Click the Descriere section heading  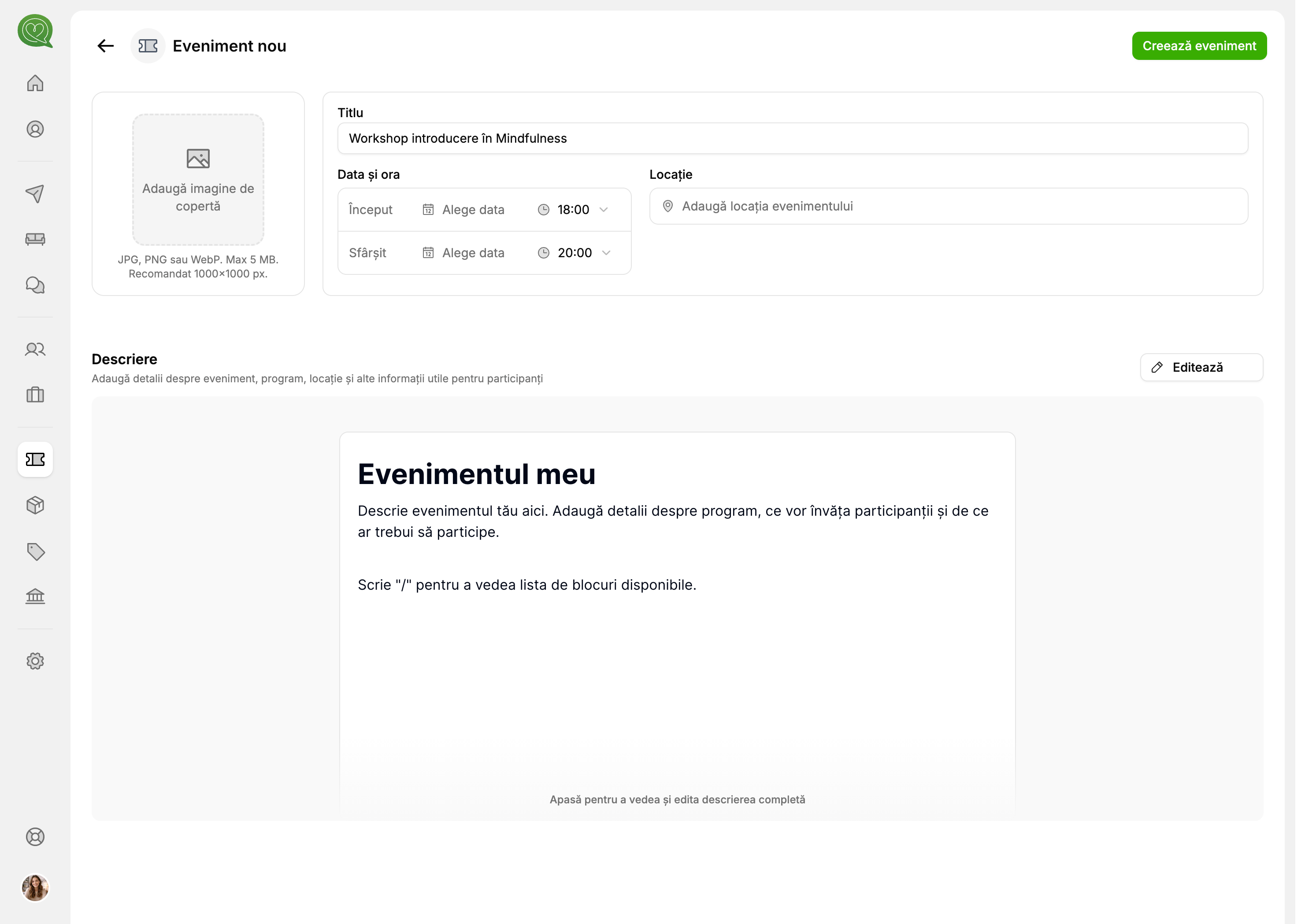[x=125, y=359]
